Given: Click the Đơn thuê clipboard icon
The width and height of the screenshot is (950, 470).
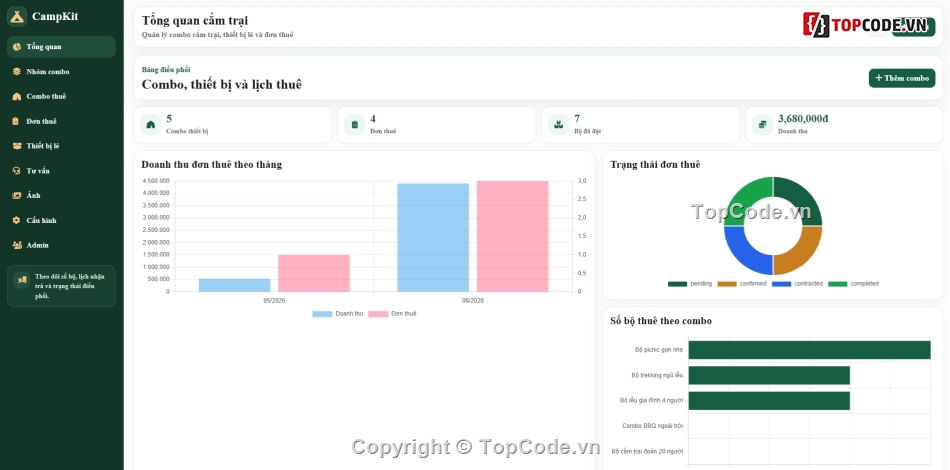Looking at the screenshot, I should pos(17,121).
